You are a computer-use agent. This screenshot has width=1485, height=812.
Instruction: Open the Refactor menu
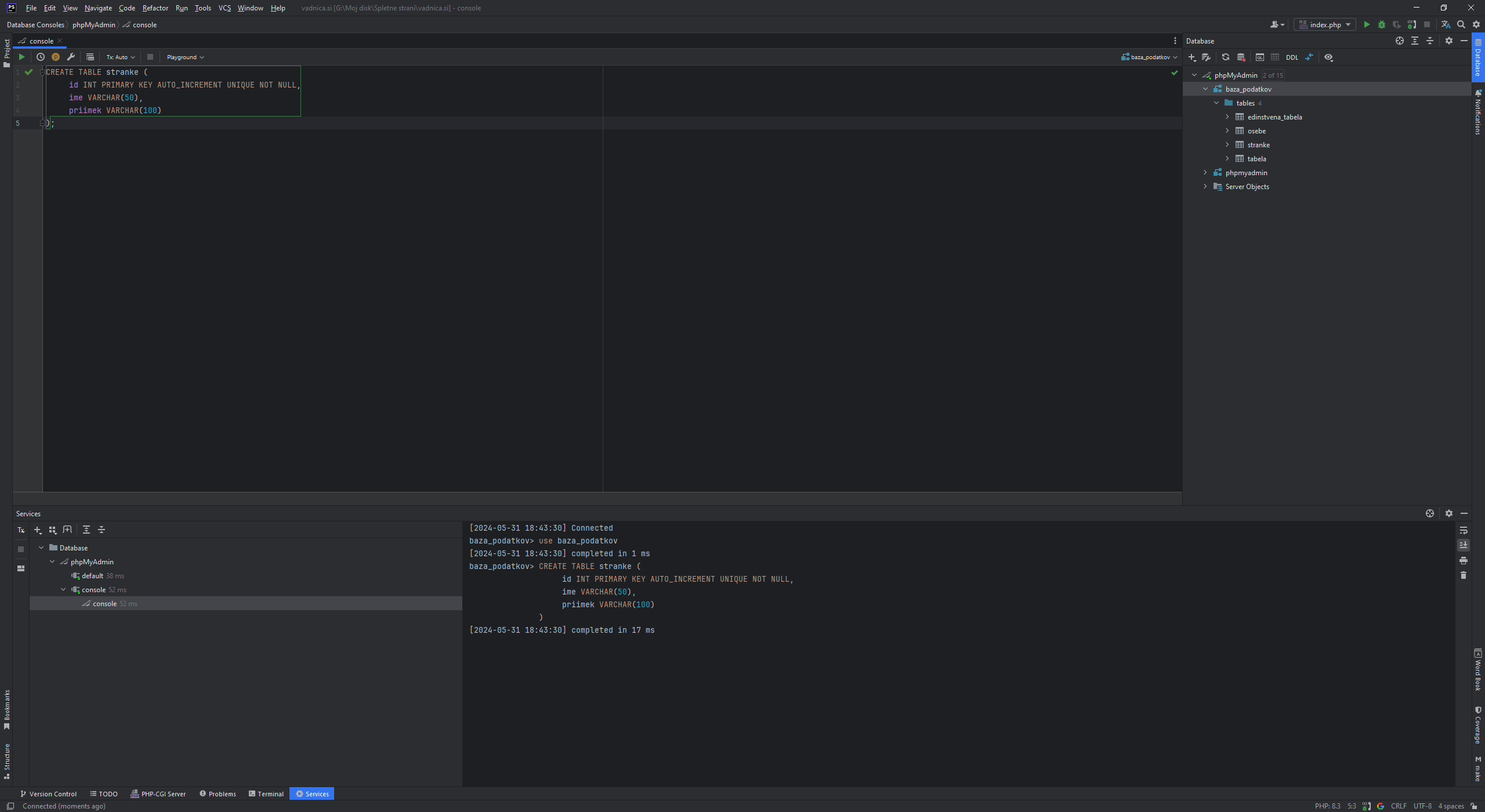[x=155, y=8]
